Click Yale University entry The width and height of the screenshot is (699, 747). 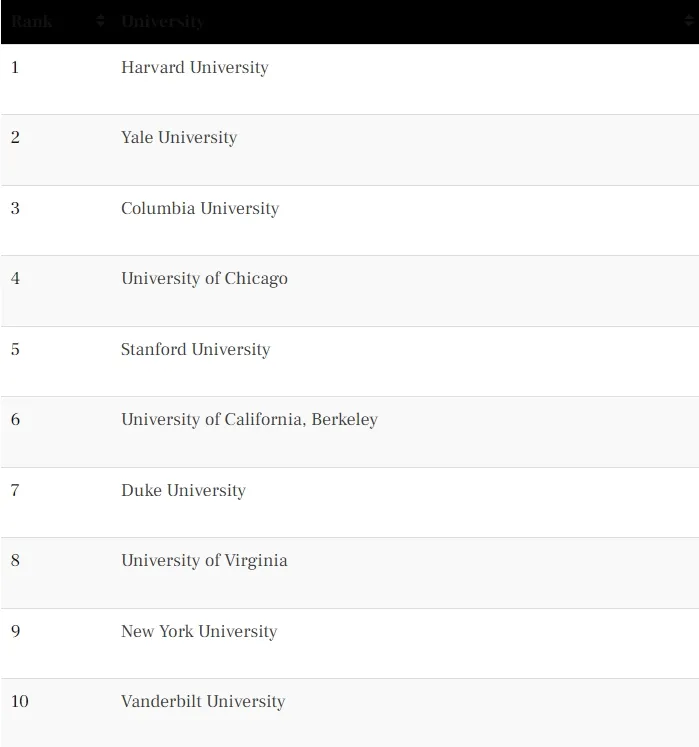click(x=179, y=137)
